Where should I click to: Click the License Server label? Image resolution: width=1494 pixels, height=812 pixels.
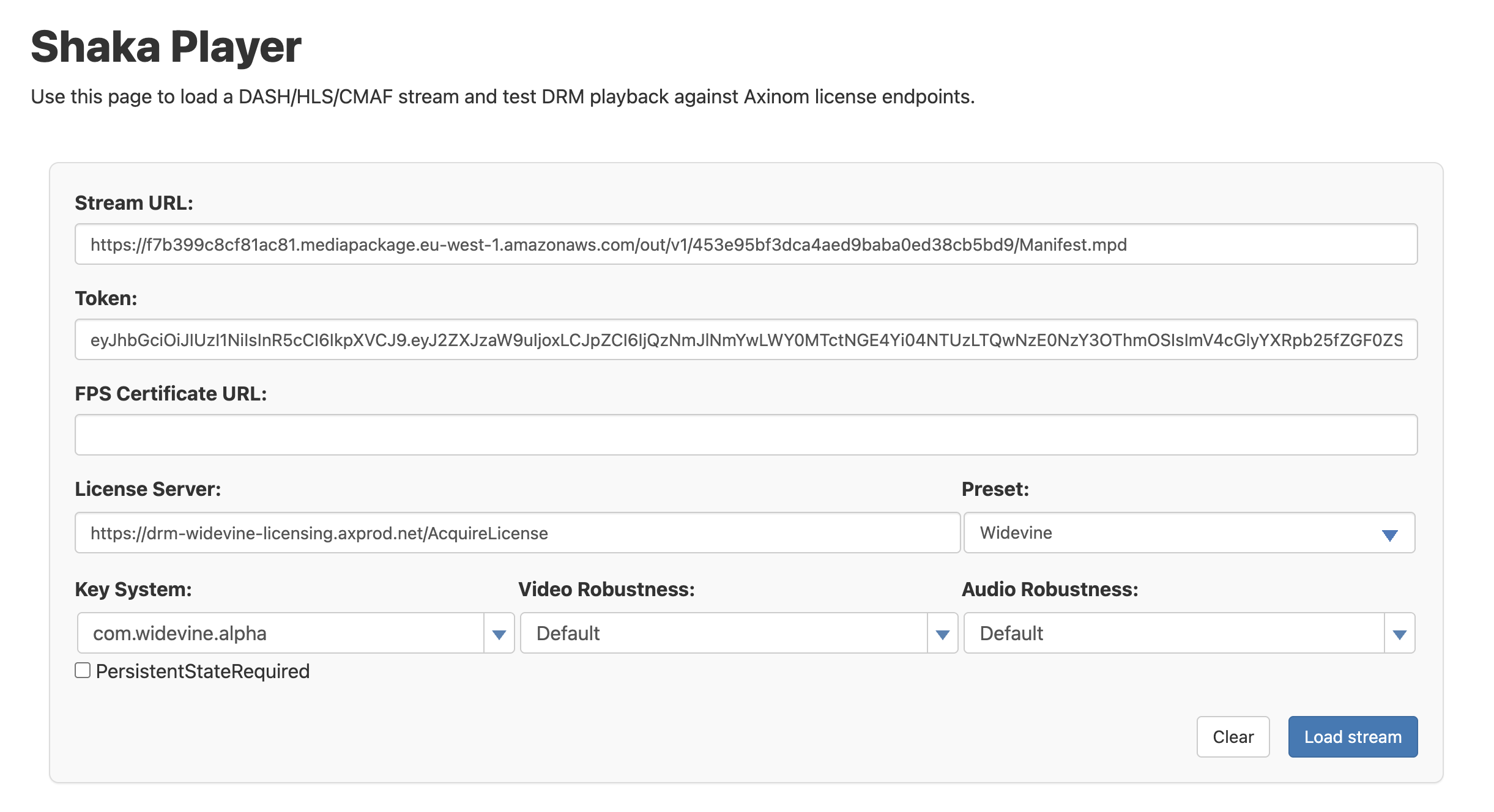point(147,489)
